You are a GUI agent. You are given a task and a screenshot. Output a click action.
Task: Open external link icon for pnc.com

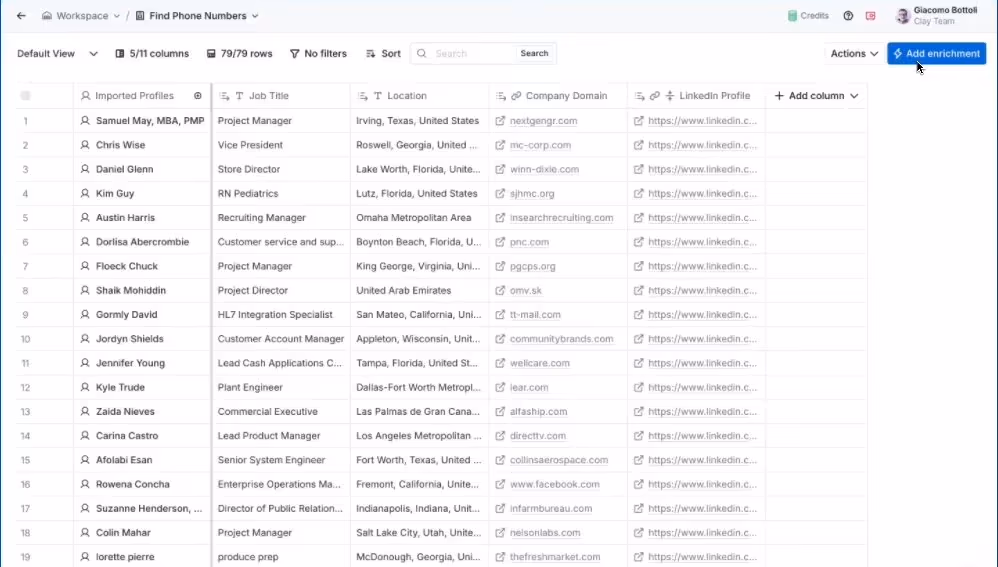[500, 242]
